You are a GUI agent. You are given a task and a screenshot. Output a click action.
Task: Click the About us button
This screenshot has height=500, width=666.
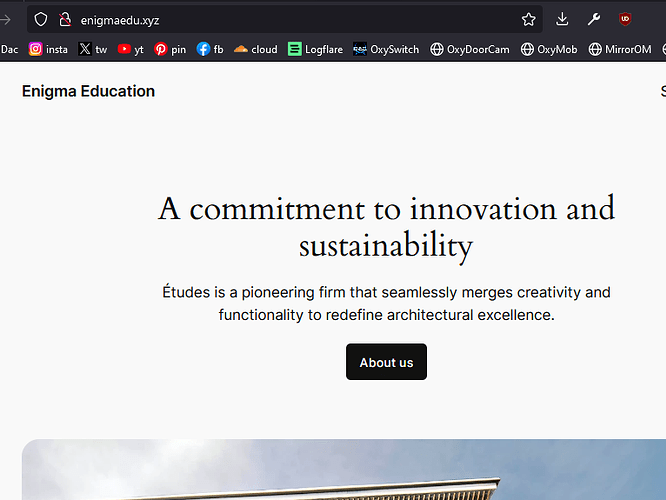coord(386,362)
